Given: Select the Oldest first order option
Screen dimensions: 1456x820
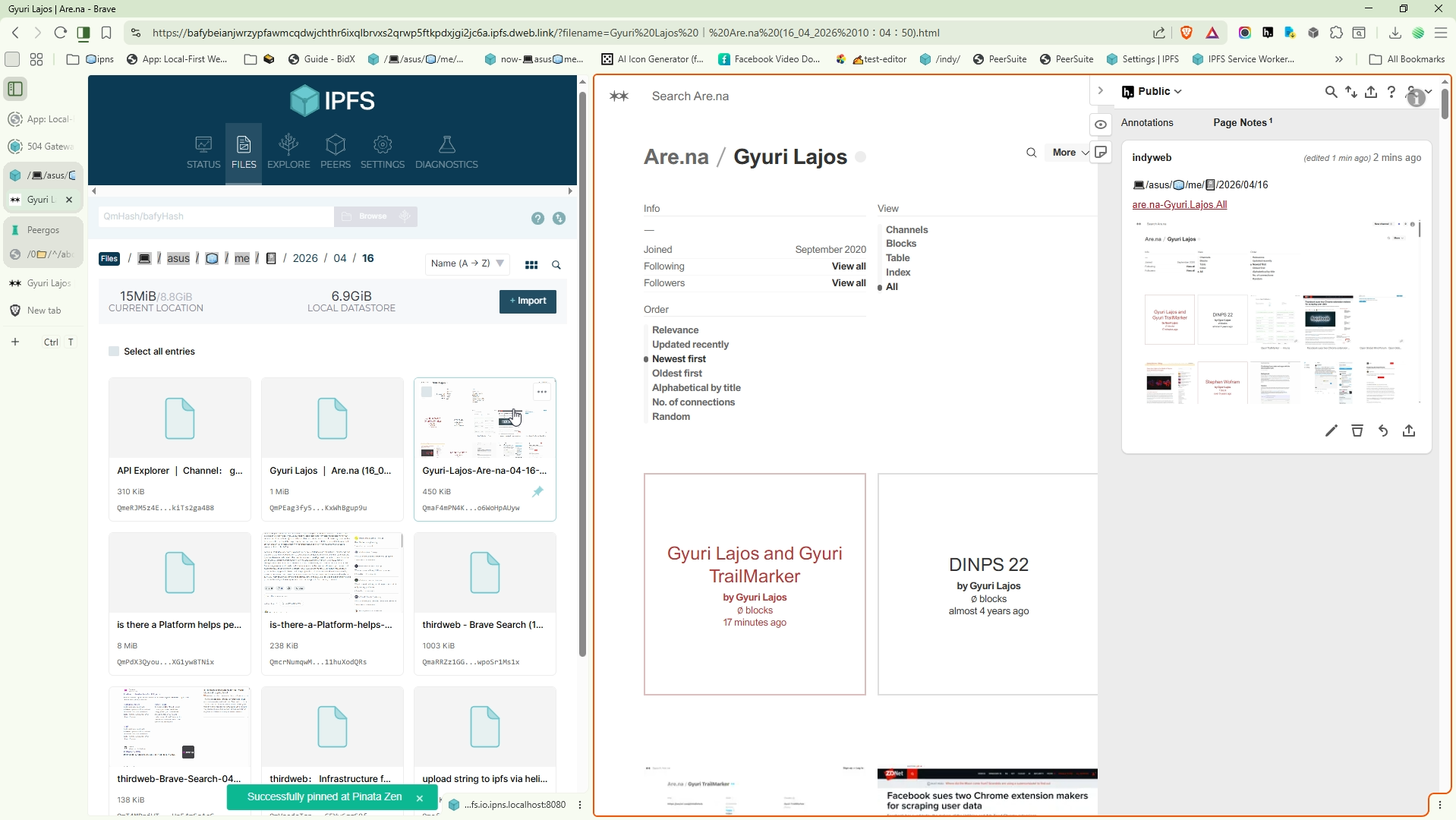Looking at the screenshot, I should [x=677, y=374].
